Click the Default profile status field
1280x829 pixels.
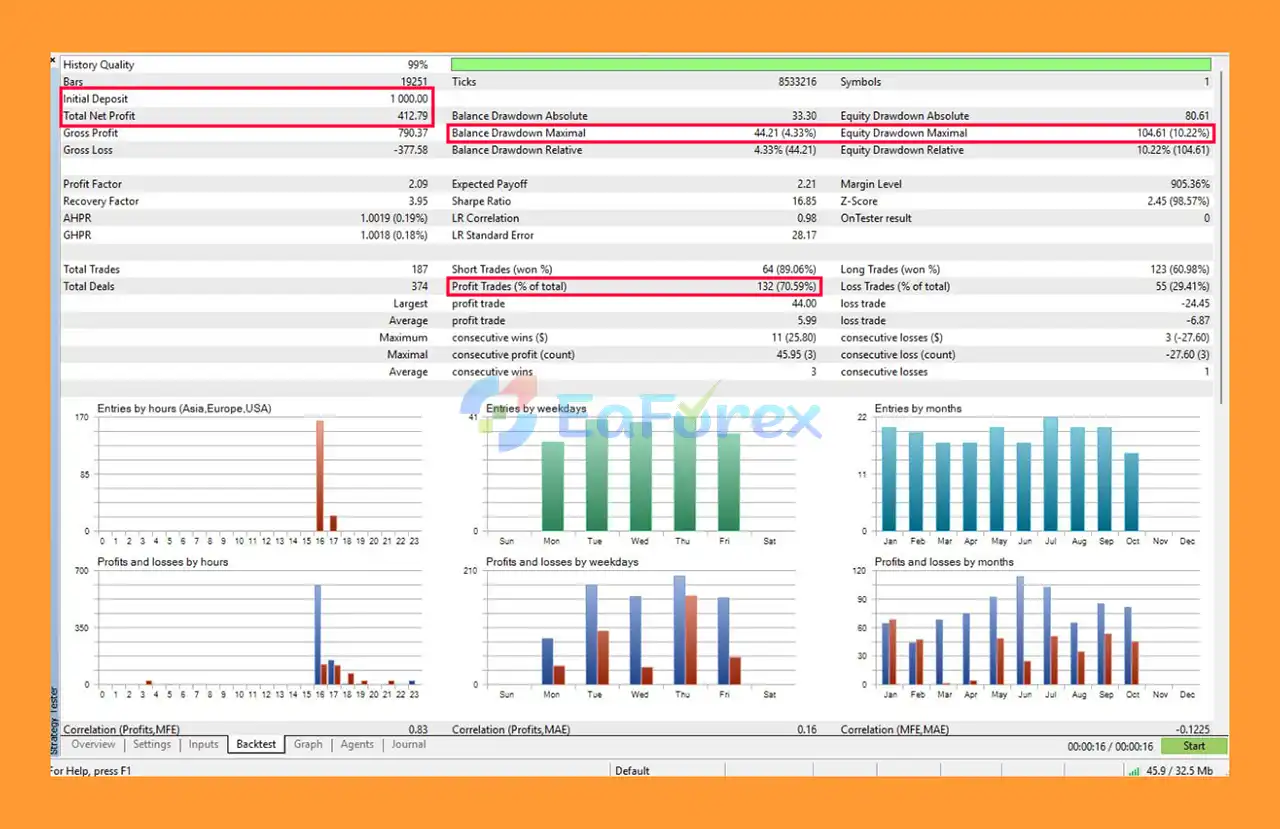point(632,771)
